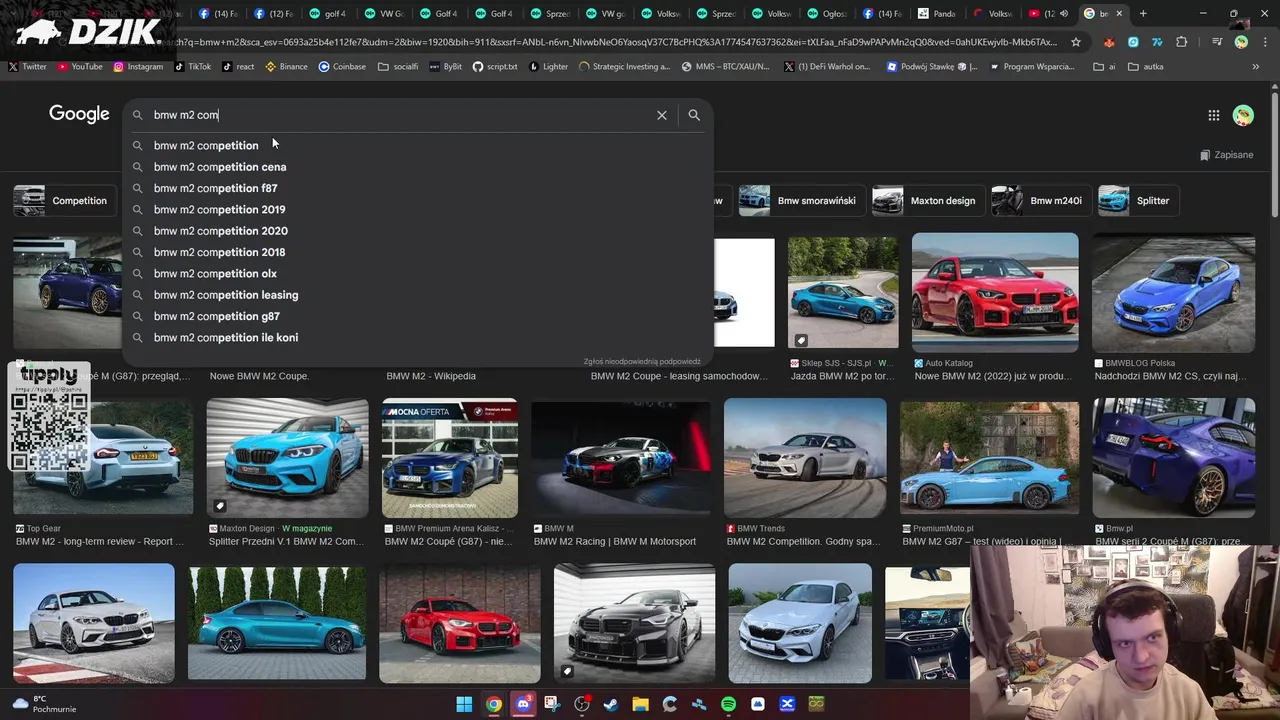Screen dimensions: 1280x720
Task: Open Steam from the taskbar
Action: click(611, 704)
